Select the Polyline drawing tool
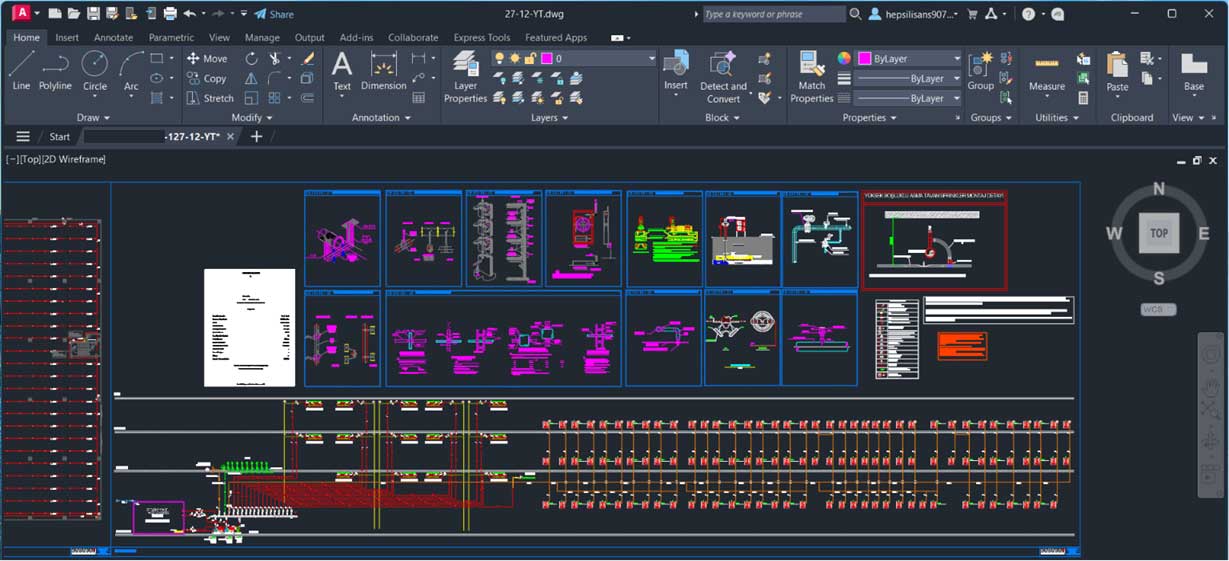Image resolution: width=1229 pixels, height=561 pixels. tap(55, 72)
